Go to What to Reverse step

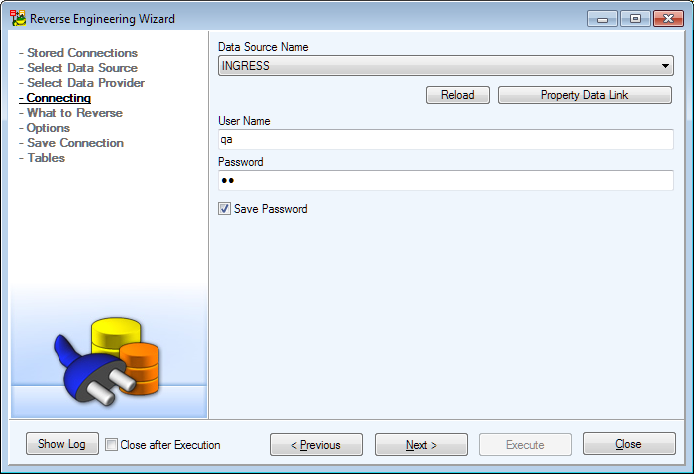point(74,113)
